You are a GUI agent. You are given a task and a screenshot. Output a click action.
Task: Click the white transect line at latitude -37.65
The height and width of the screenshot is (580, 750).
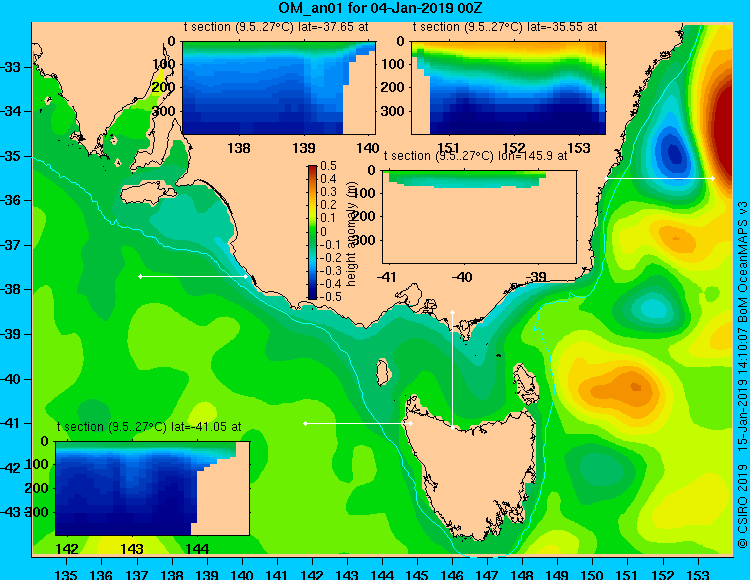(x=193, y=276)
